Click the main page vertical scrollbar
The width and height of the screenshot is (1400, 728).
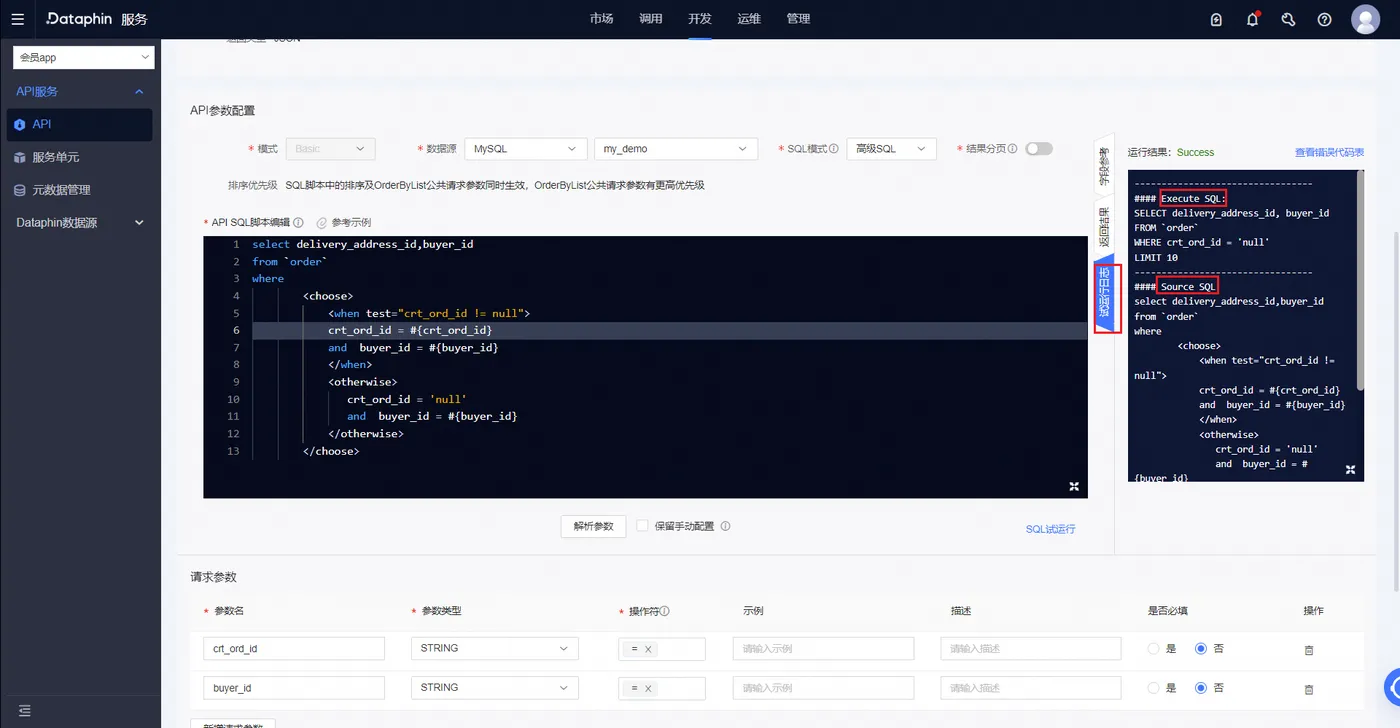pyautogui.click(x=1395, y=410)
